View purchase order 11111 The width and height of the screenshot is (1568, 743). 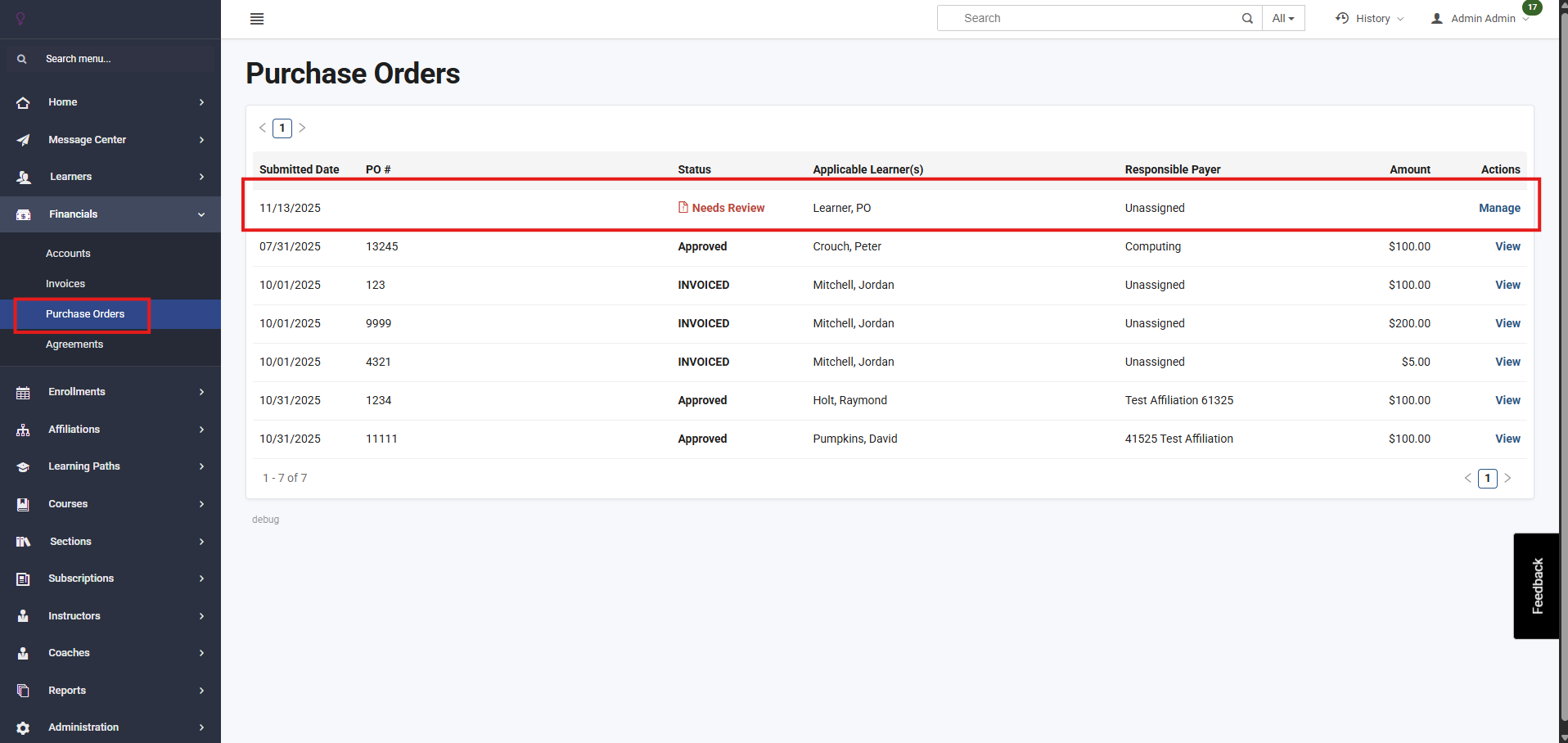tap(1507, 439)
